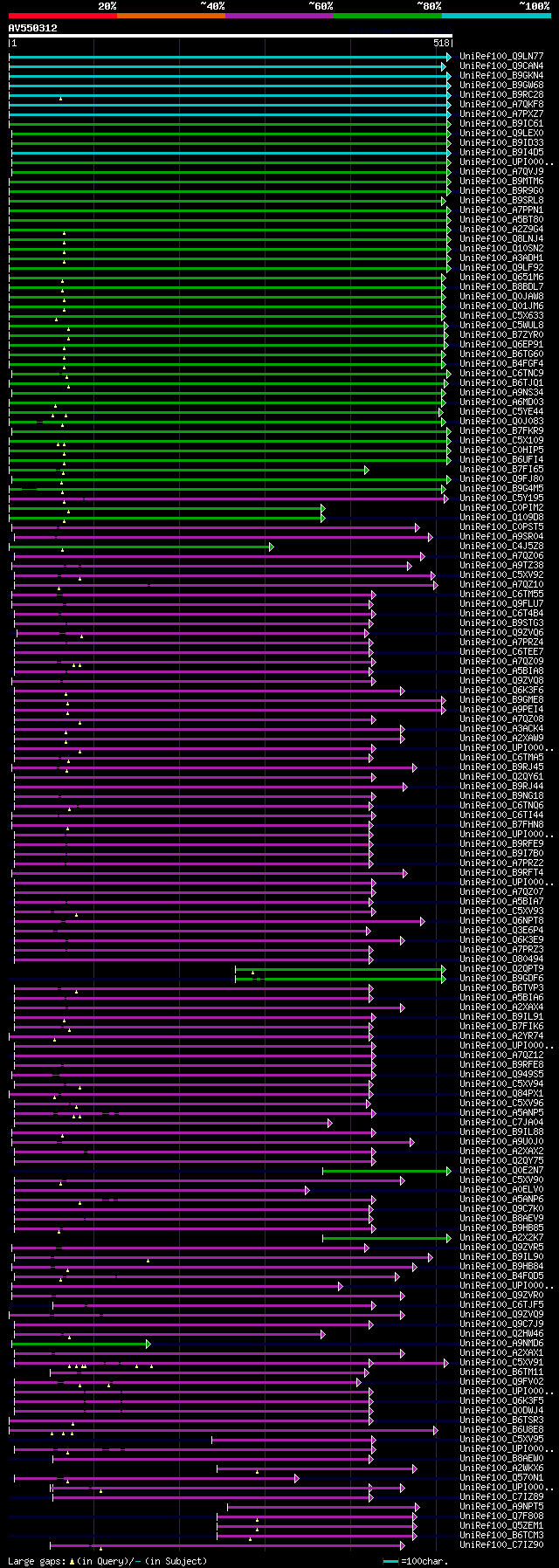Select hit label UniRef100_Q949S5

click(x=501, y=1074)
